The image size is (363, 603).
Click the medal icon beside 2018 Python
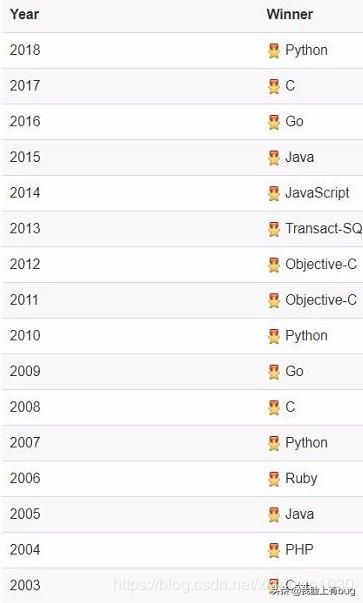click(x=274, y=51)
